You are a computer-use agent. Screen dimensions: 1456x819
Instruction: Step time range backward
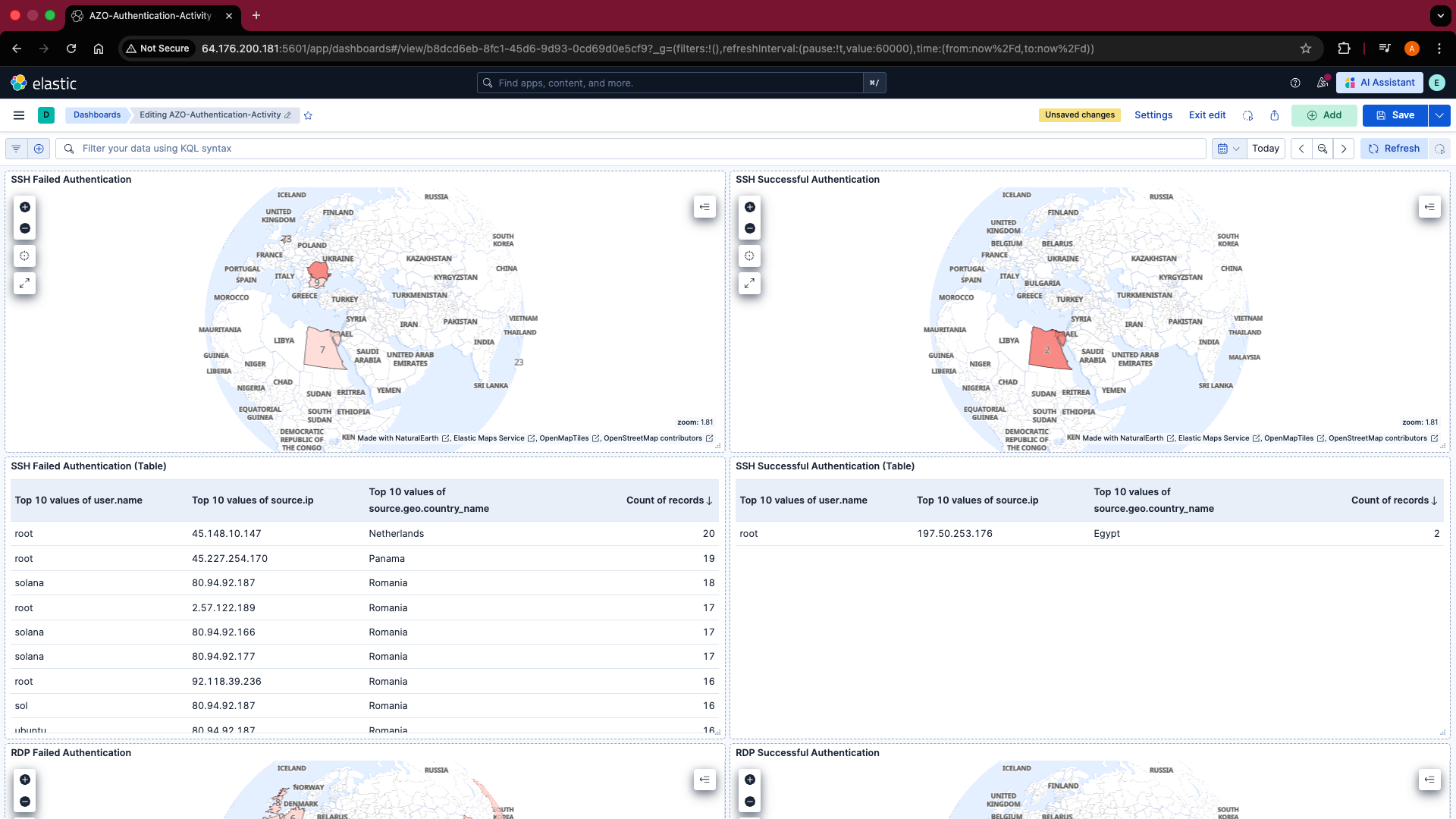pos(1301,149)
